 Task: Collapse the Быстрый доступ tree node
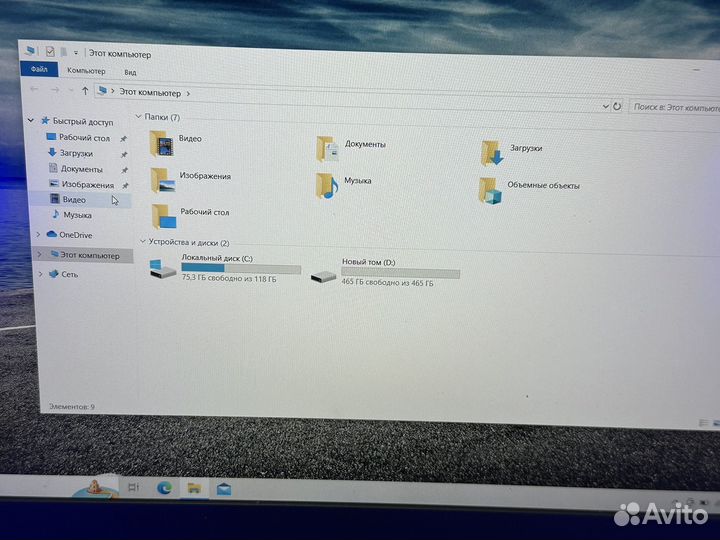pyautogui.click(x=31, y=120)
